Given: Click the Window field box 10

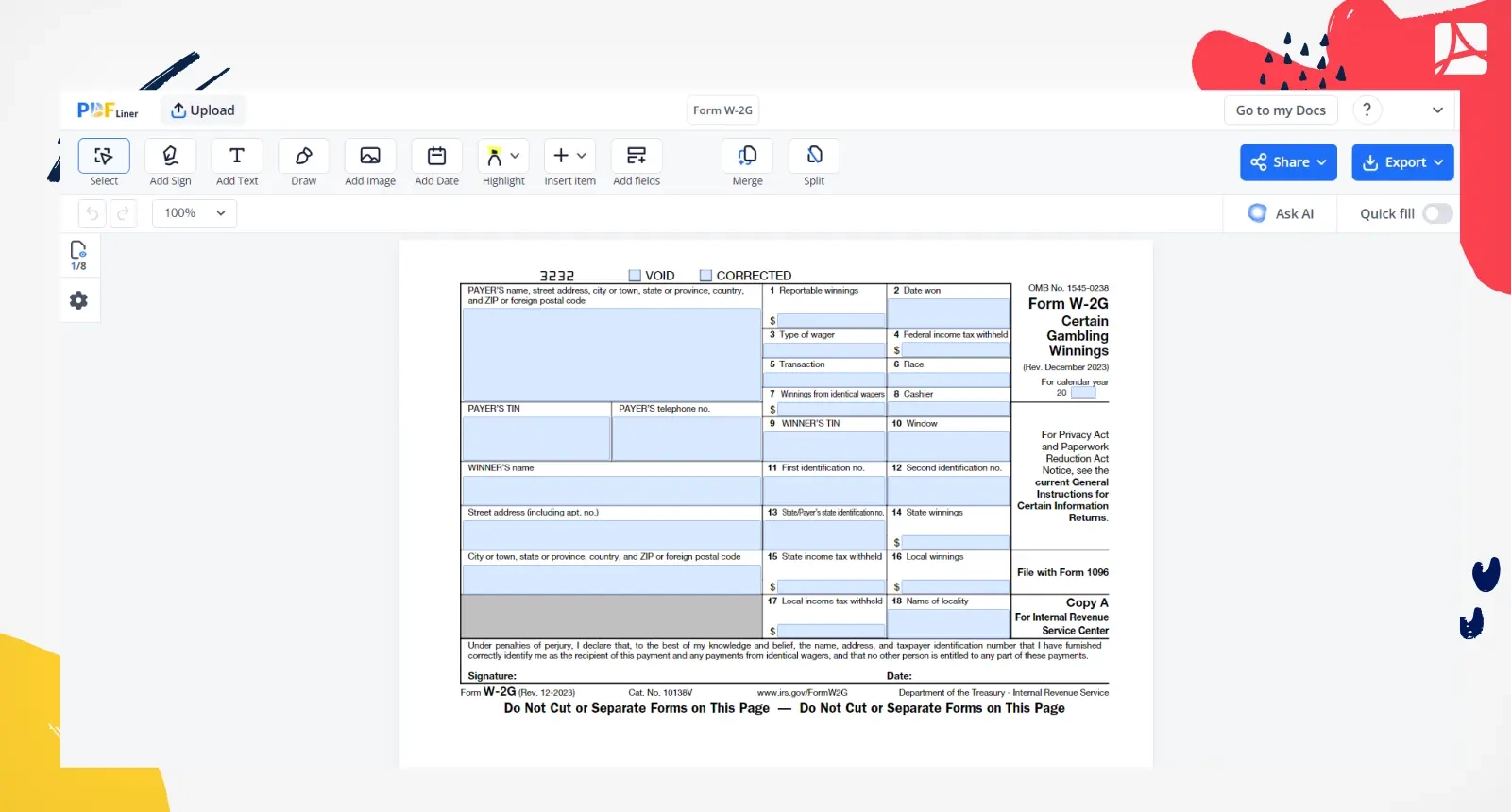Looking at the screenshot, I should click(x=949, y=445).
